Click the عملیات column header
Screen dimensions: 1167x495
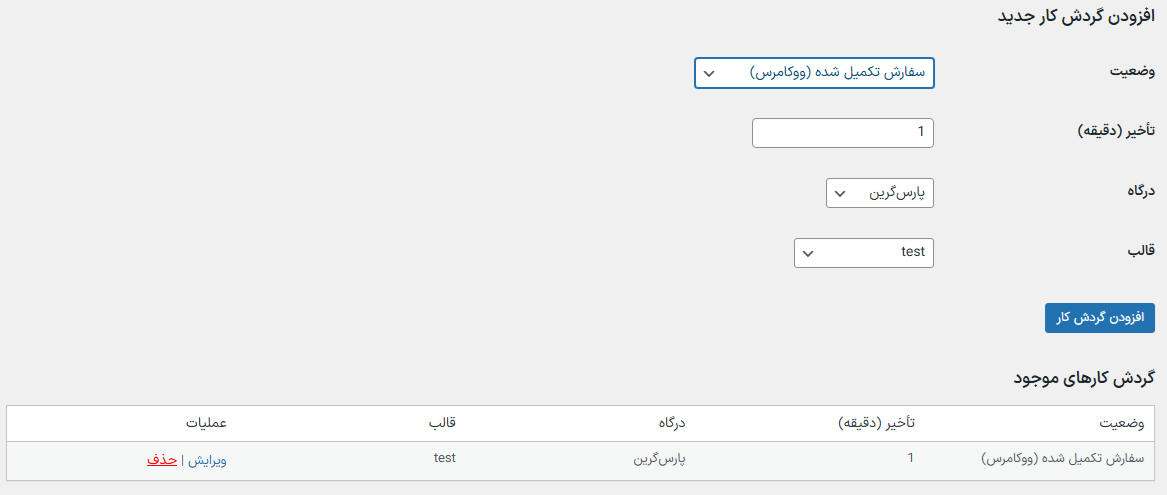coord(206,423)
